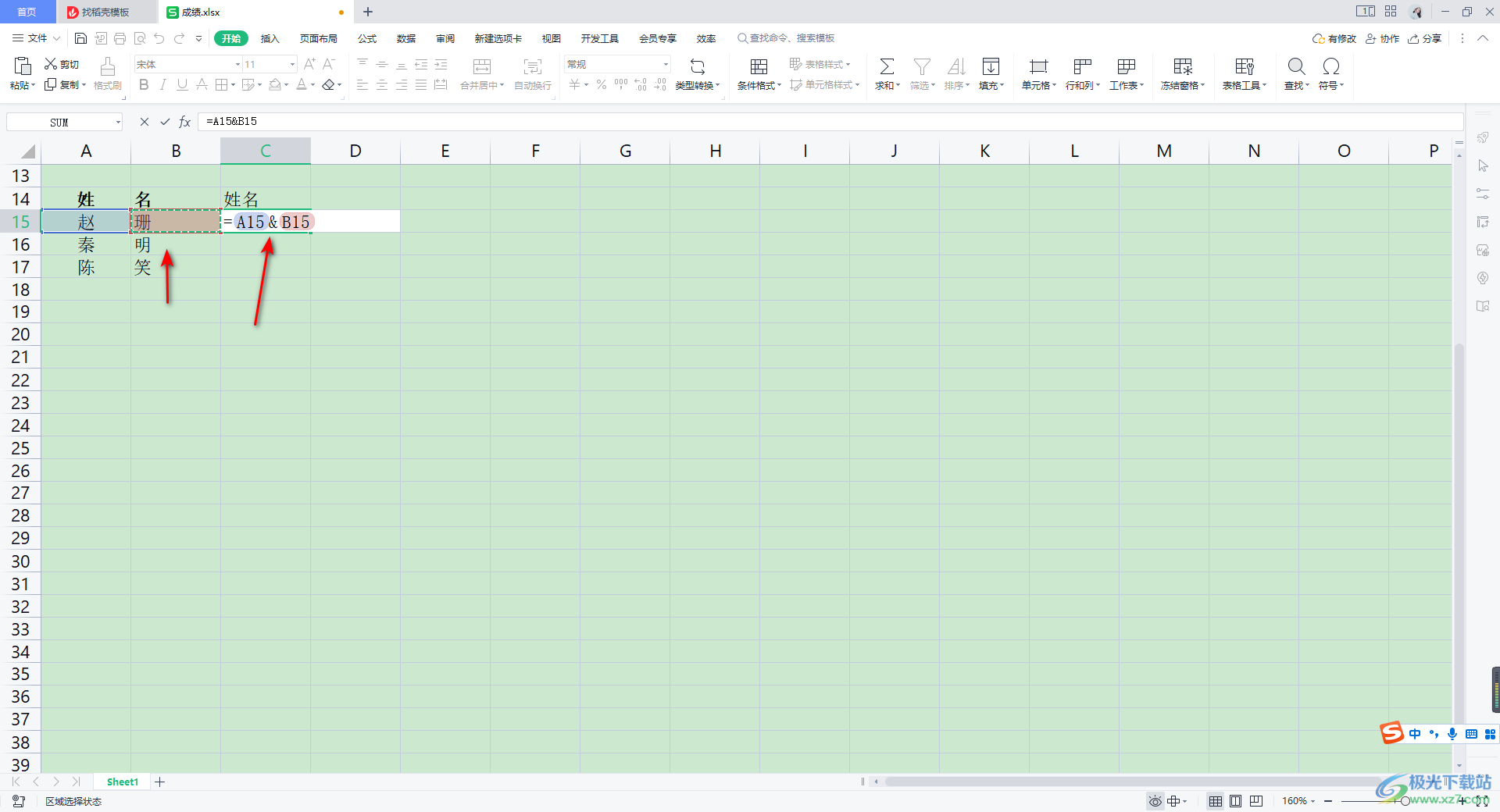The height and width of the screenshot is (812, 1500).
Task: Open the font name dropdown (宋体)
Action: click(237, 64)
